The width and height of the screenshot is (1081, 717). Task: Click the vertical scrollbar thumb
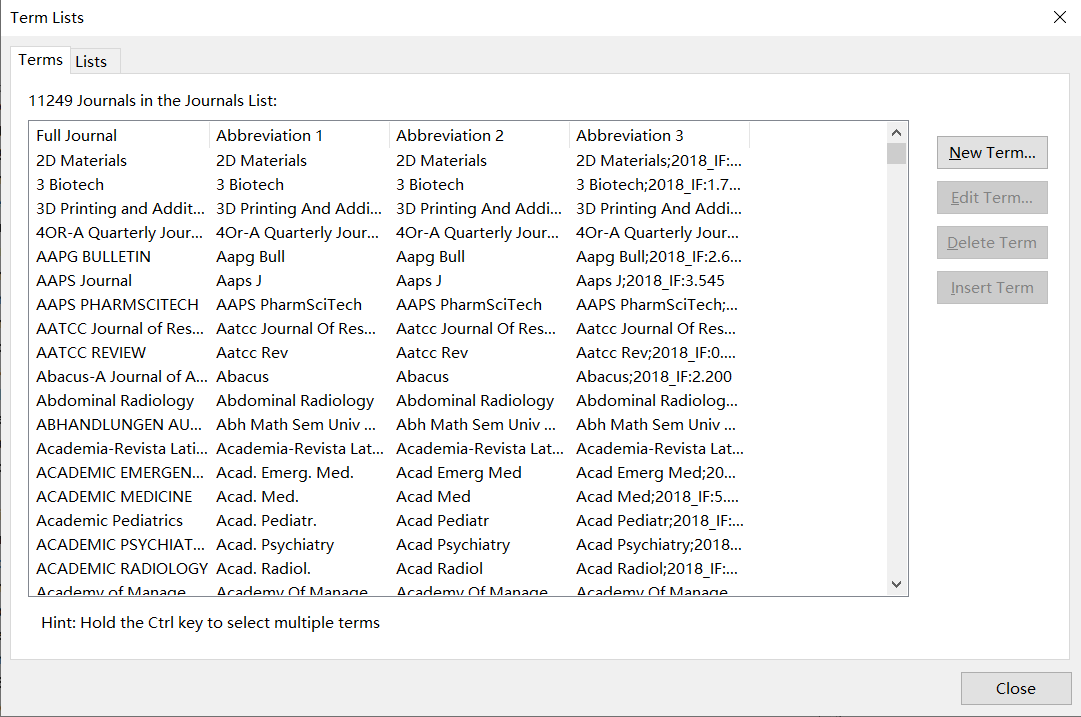[x=896, y=153]
